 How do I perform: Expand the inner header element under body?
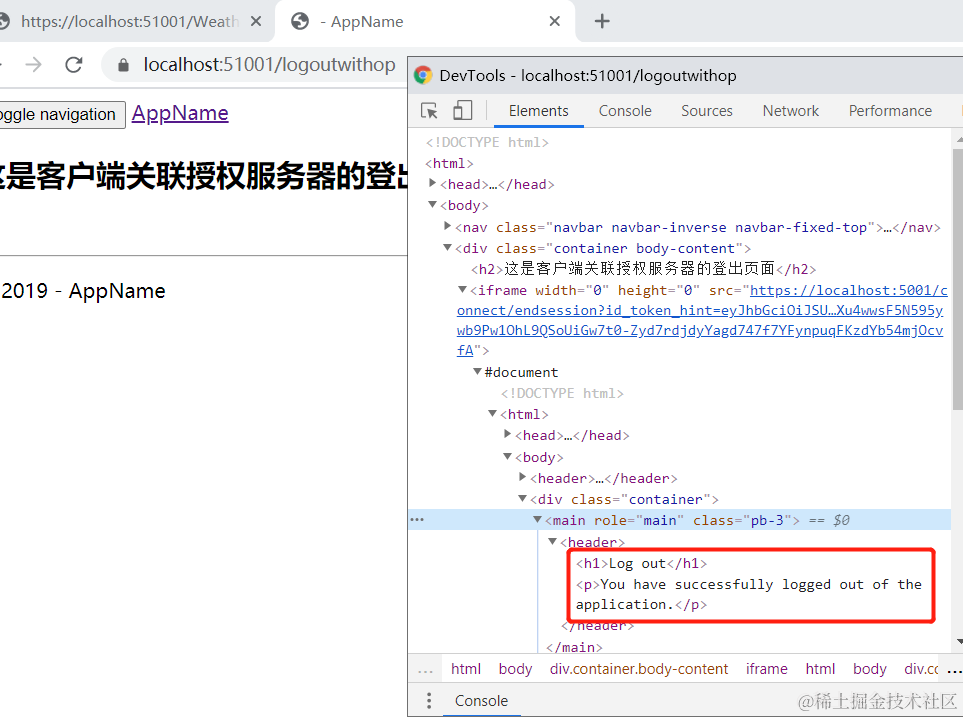(523, 477)
